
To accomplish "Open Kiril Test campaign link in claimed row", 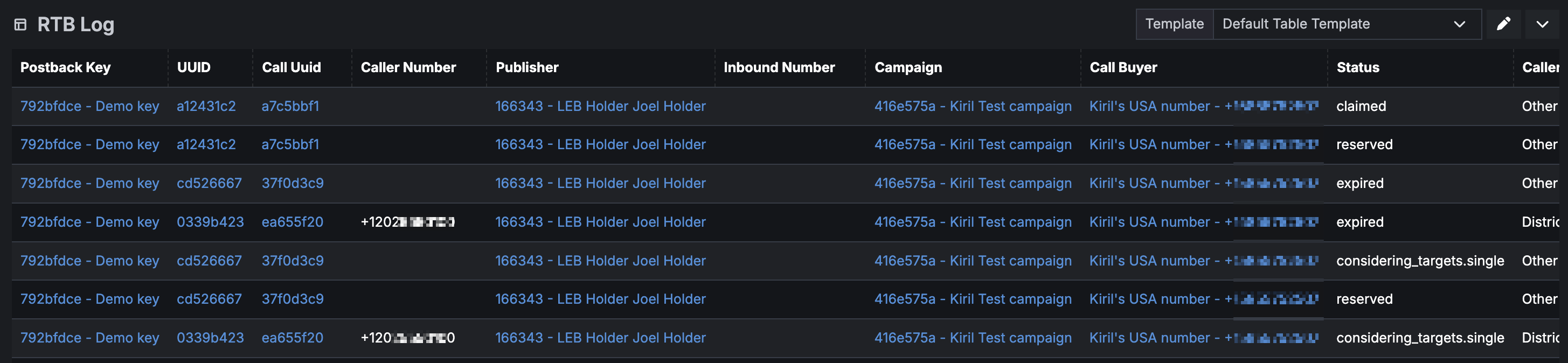I will click(973, 107).
